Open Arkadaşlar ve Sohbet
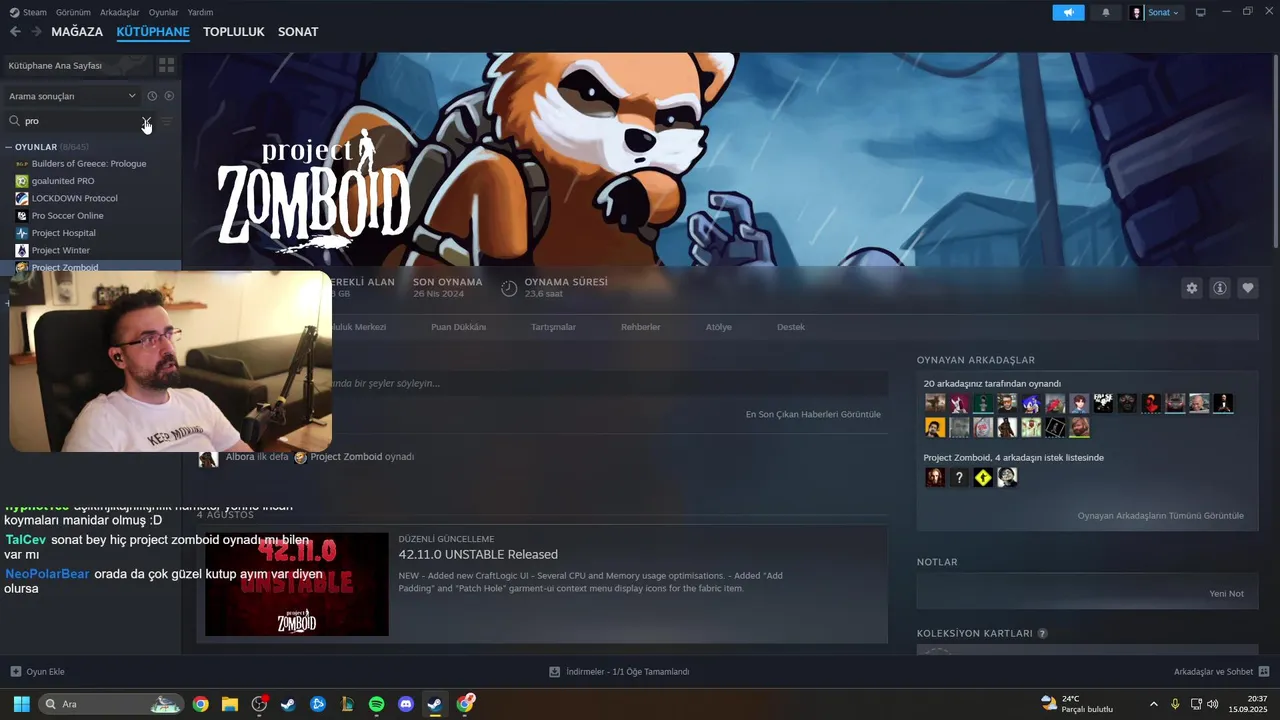 tap(1221, 672)
